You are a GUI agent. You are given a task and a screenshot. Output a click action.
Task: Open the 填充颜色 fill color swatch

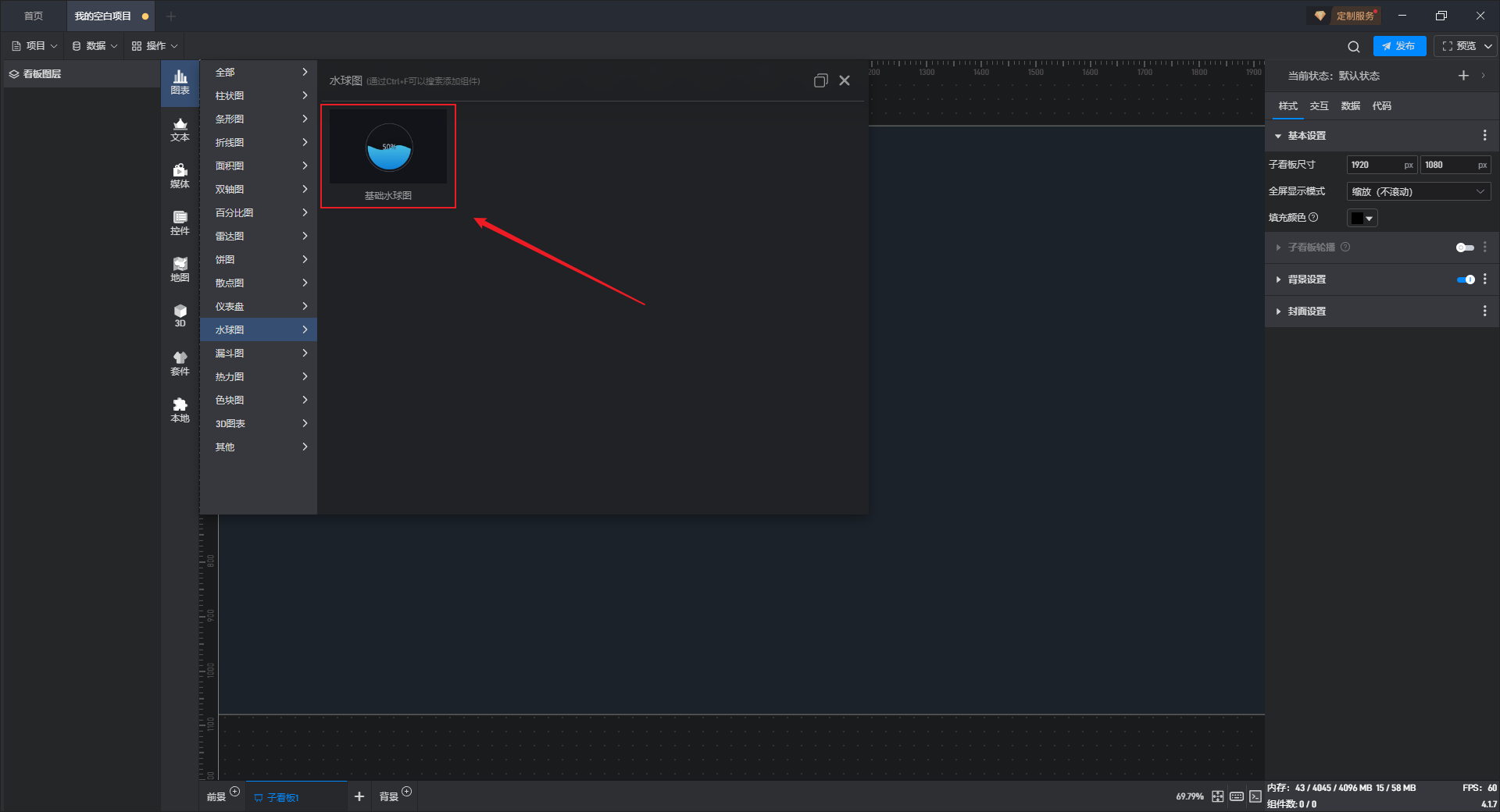click(x=1362, y=218)
